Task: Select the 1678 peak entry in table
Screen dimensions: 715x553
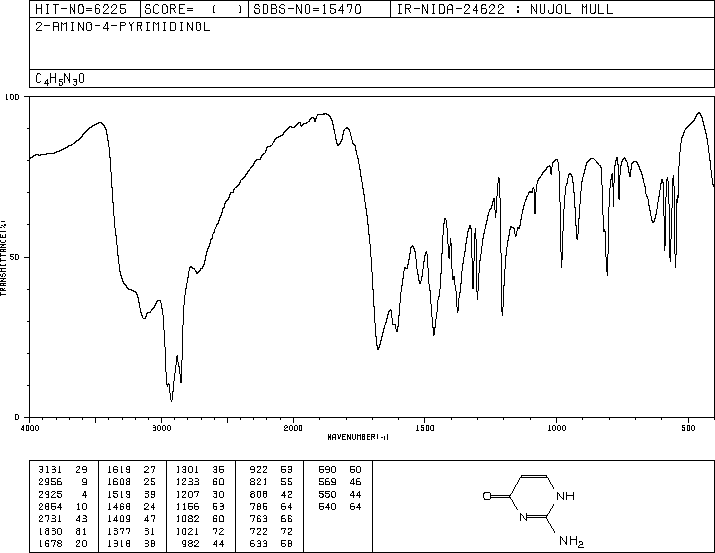Action: point(63,543)
